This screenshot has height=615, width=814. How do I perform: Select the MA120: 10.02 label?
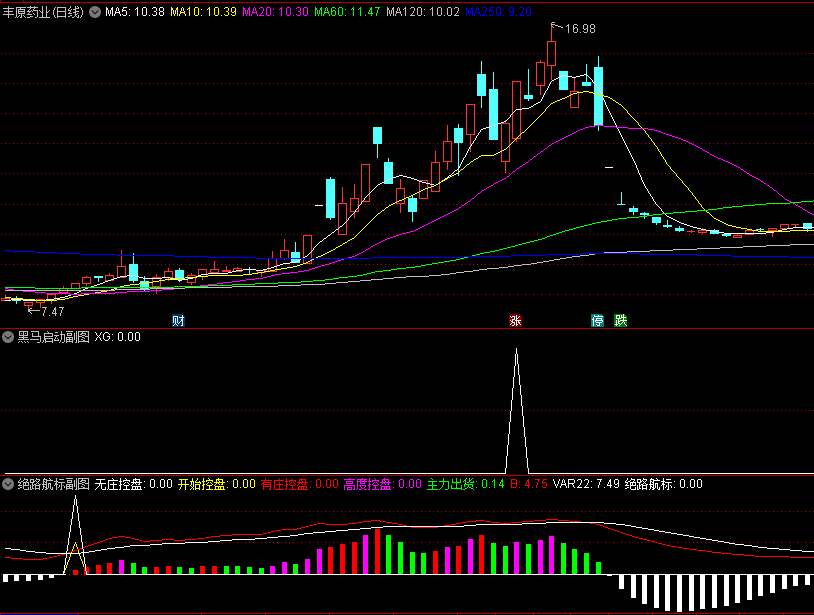point(423,12)
